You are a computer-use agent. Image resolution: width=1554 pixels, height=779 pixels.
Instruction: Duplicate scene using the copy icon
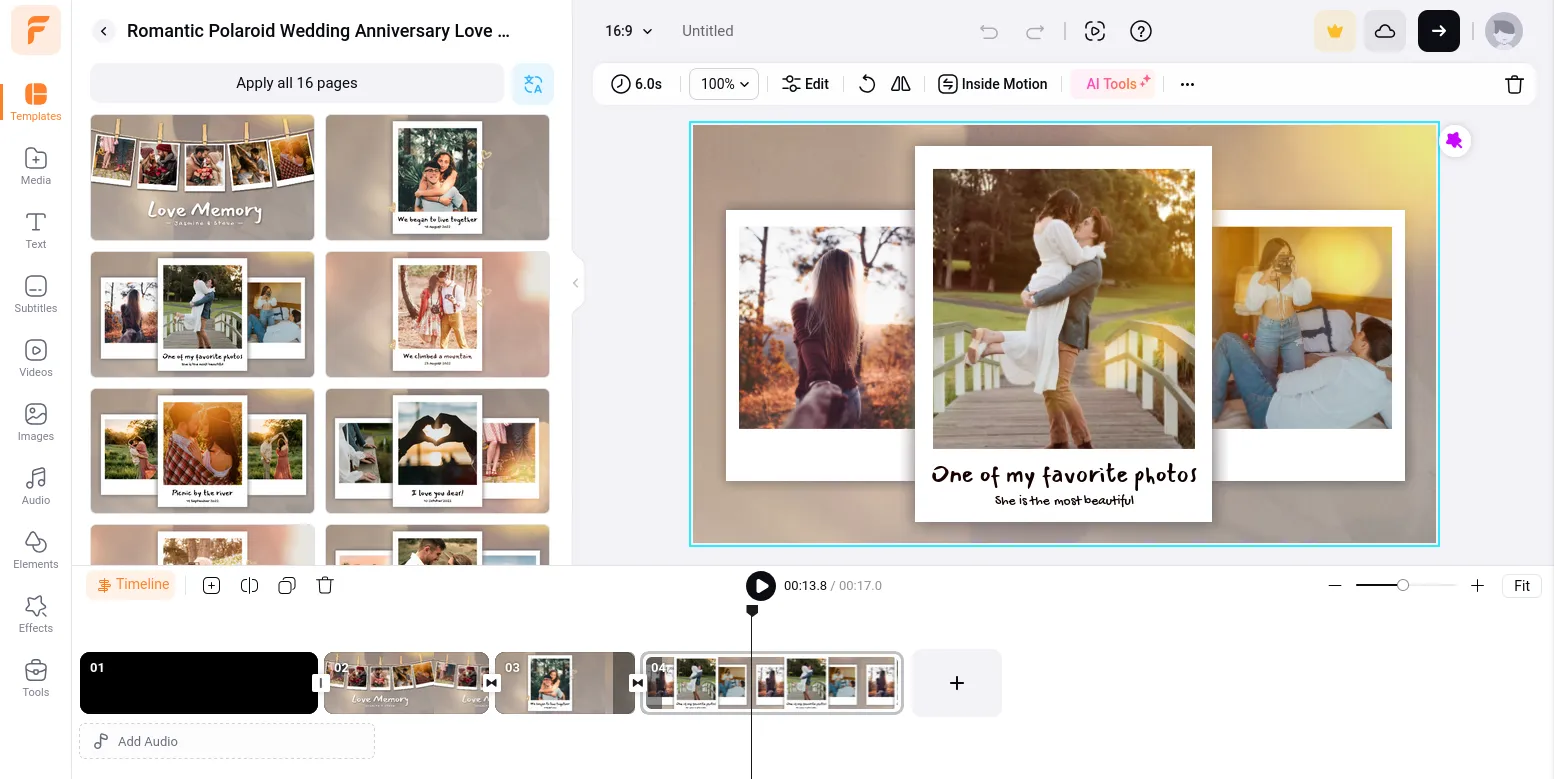287,586
